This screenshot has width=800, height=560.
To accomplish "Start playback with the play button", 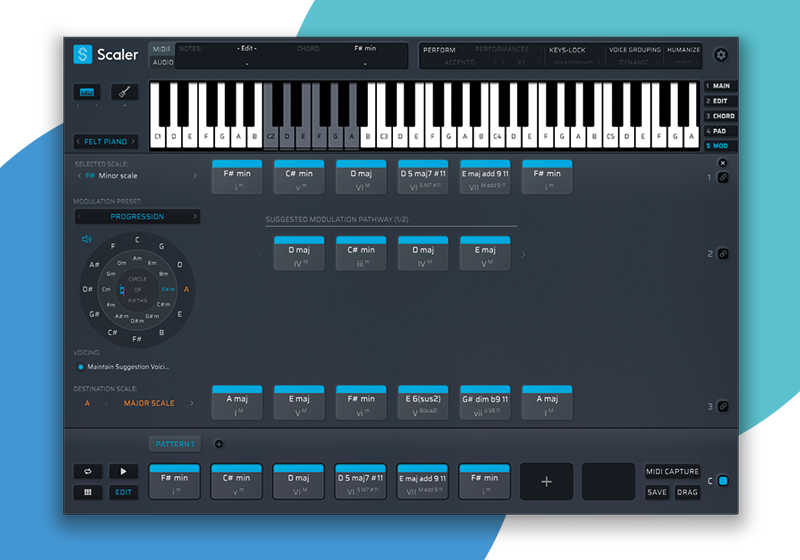I will [x=123, y=471].
